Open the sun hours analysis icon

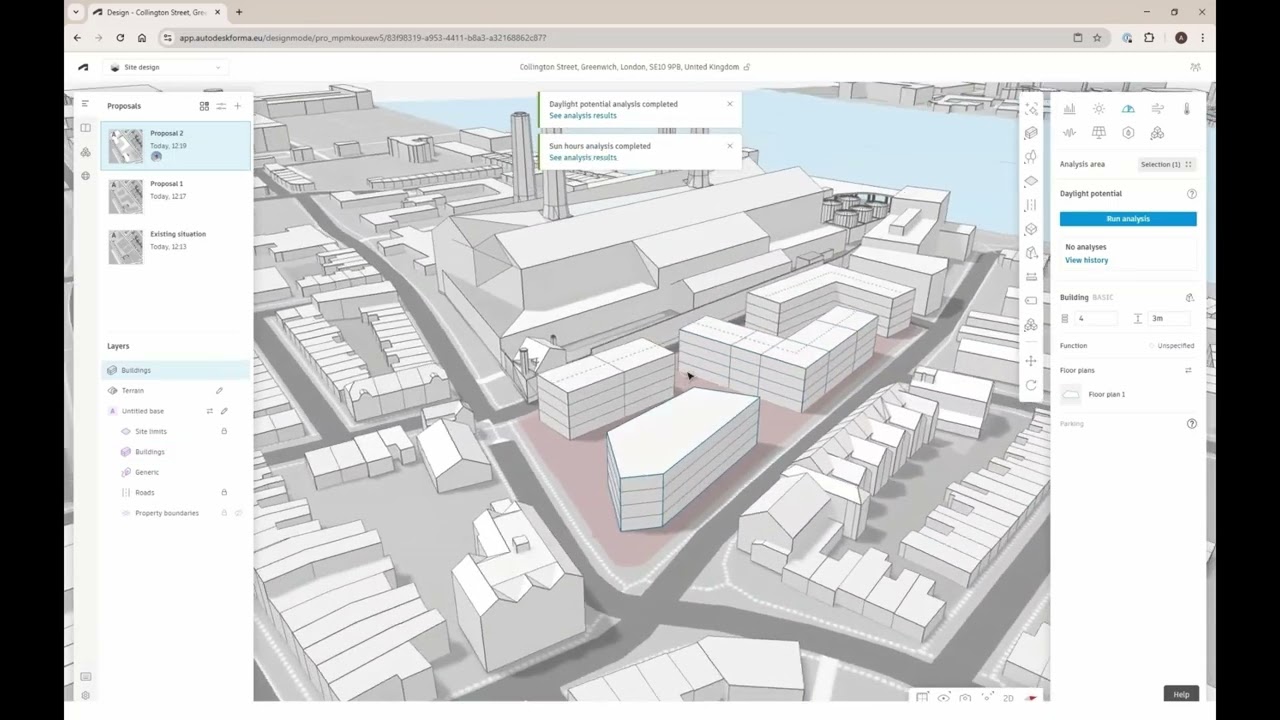tap(1099, 108)
